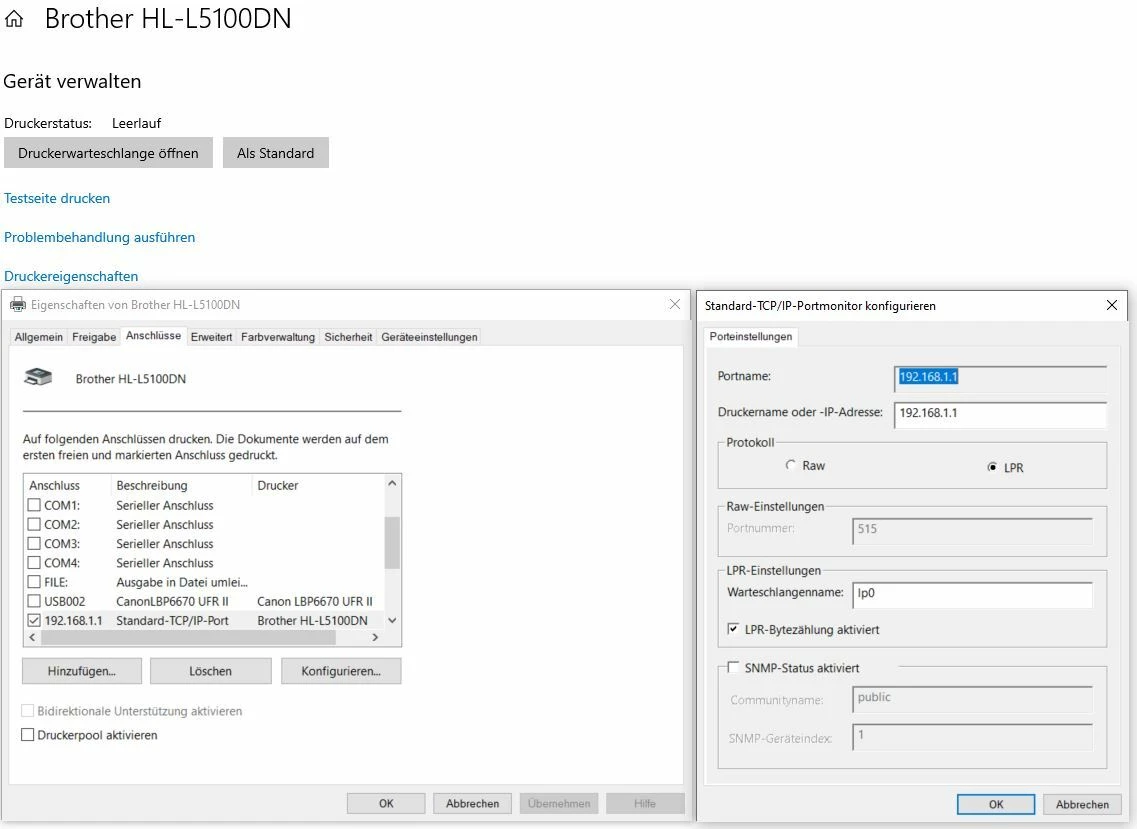1137x829 pixels.
Task: Click the Brother HL-L5100DN printer icon in Anschlüsse tab
Action: (x=38, y=377)
